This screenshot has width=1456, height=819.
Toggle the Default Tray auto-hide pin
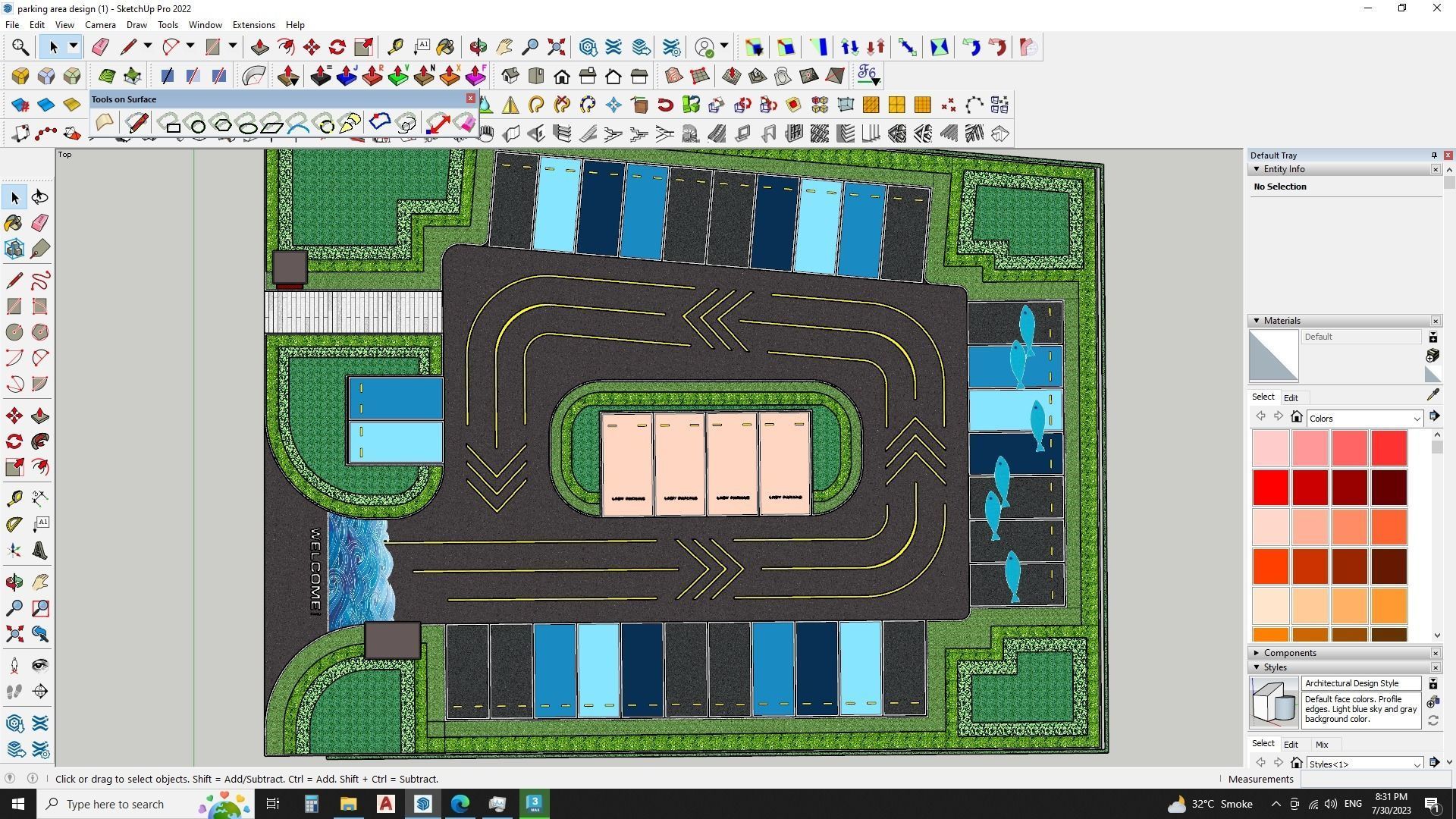pos(1434,155)
